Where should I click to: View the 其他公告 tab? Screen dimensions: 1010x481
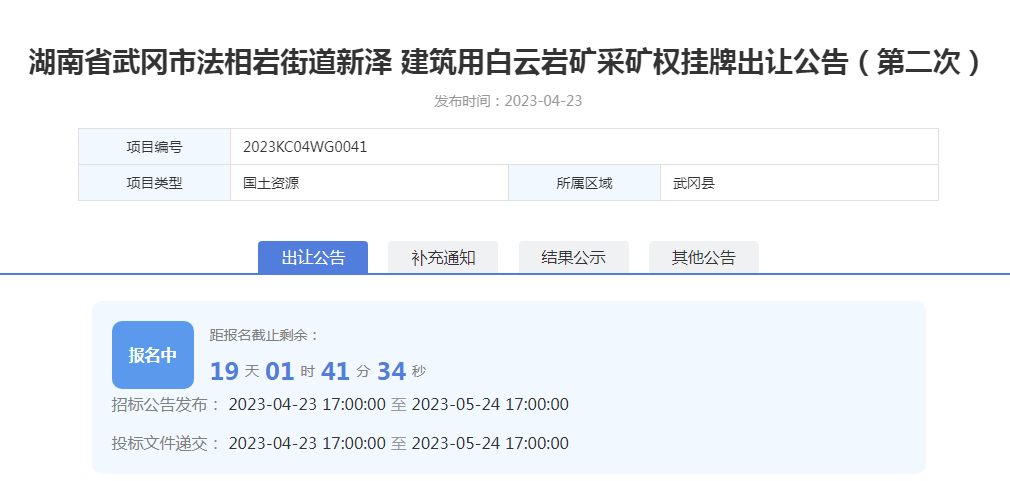[x=703, y=257]
